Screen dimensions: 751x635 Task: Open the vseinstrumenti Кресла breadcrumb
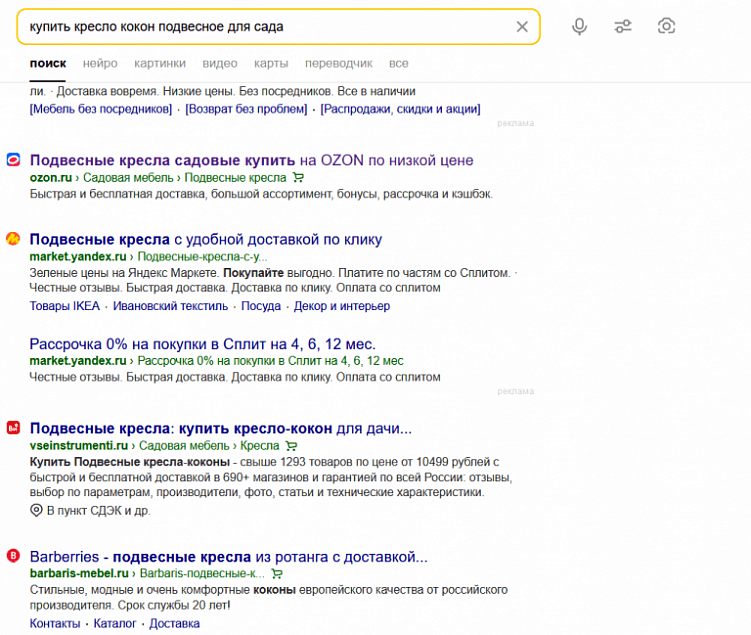click(x=260, y=446)
